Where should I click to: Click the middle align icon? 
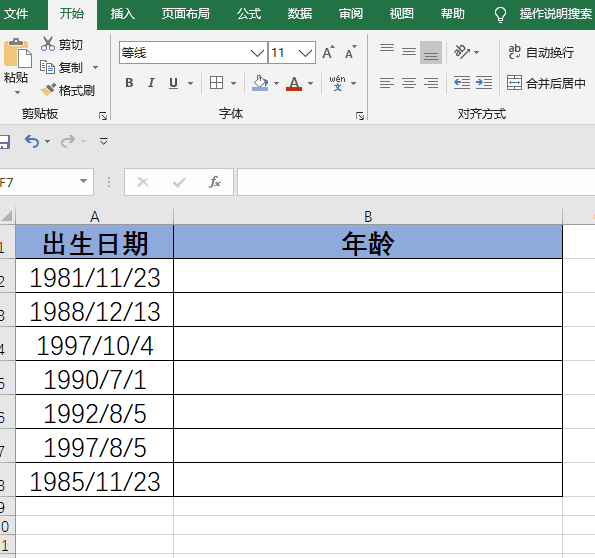click(409, 52)
